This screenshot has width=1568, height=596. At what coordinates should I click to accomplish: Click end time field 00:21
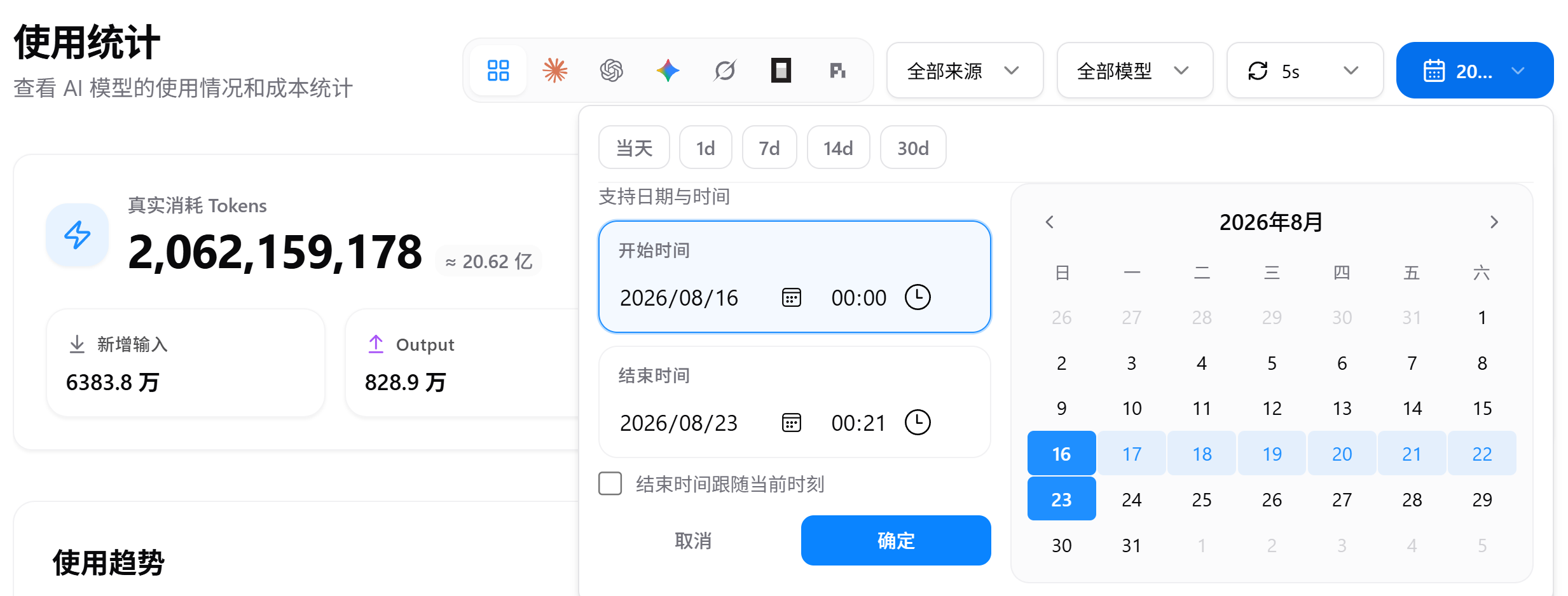pos(858,423)
